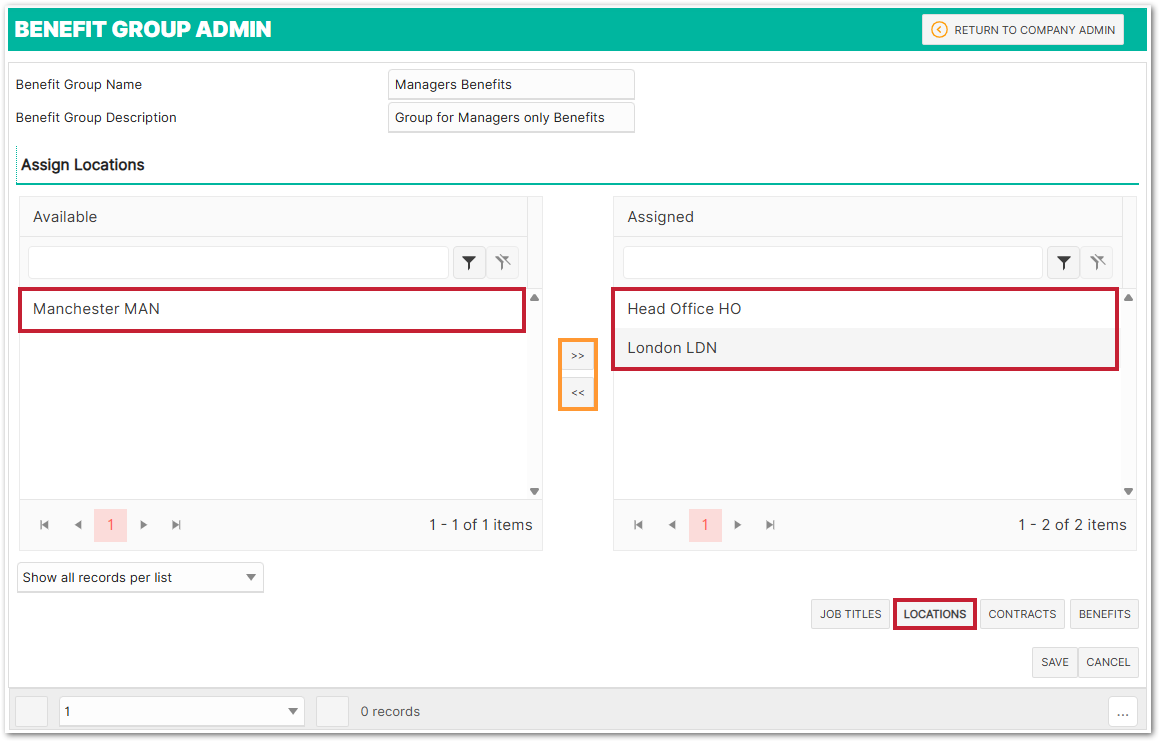
Task: Save the benefit group changes
Action: tap(1054, 662)
